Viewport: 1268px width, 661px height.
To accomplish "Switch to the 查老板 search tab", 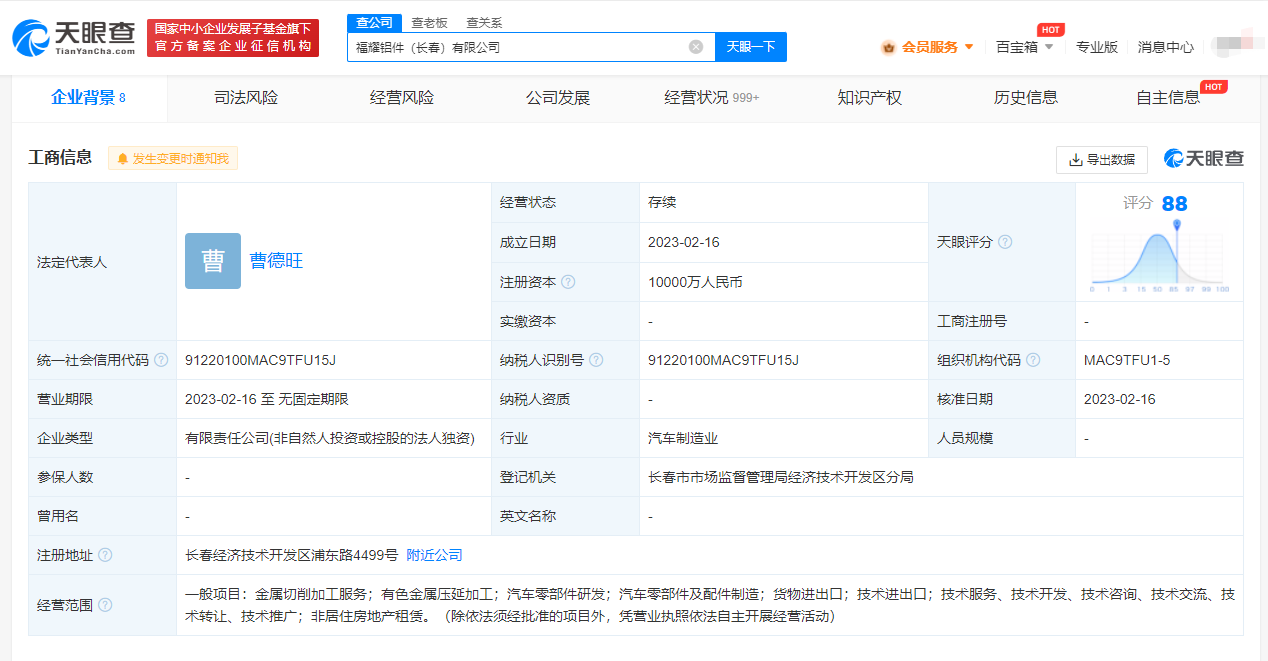I will click(430, 22).
